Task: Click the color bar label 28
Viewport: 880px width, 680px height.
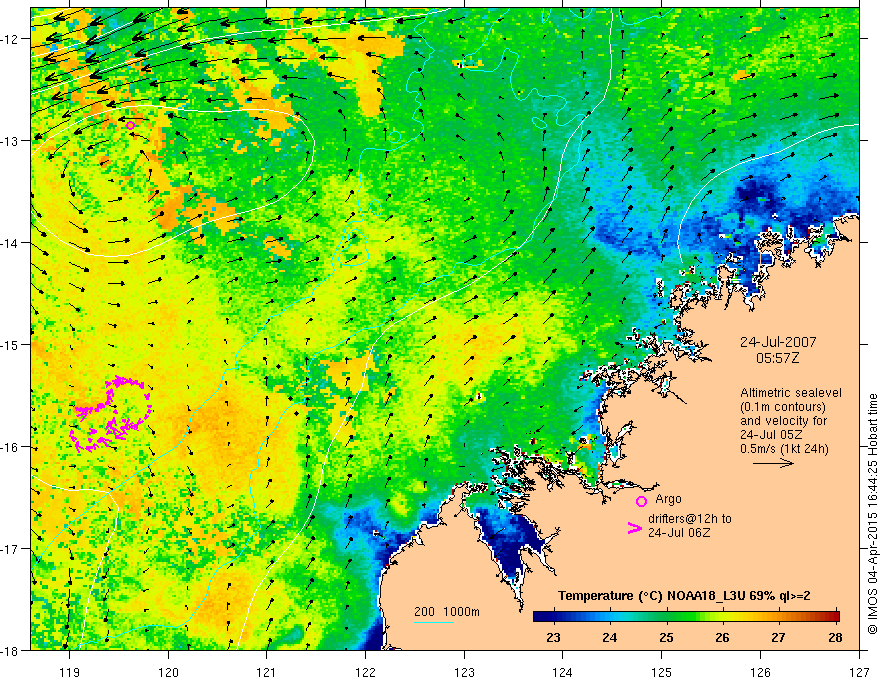Action: (835, 637)
